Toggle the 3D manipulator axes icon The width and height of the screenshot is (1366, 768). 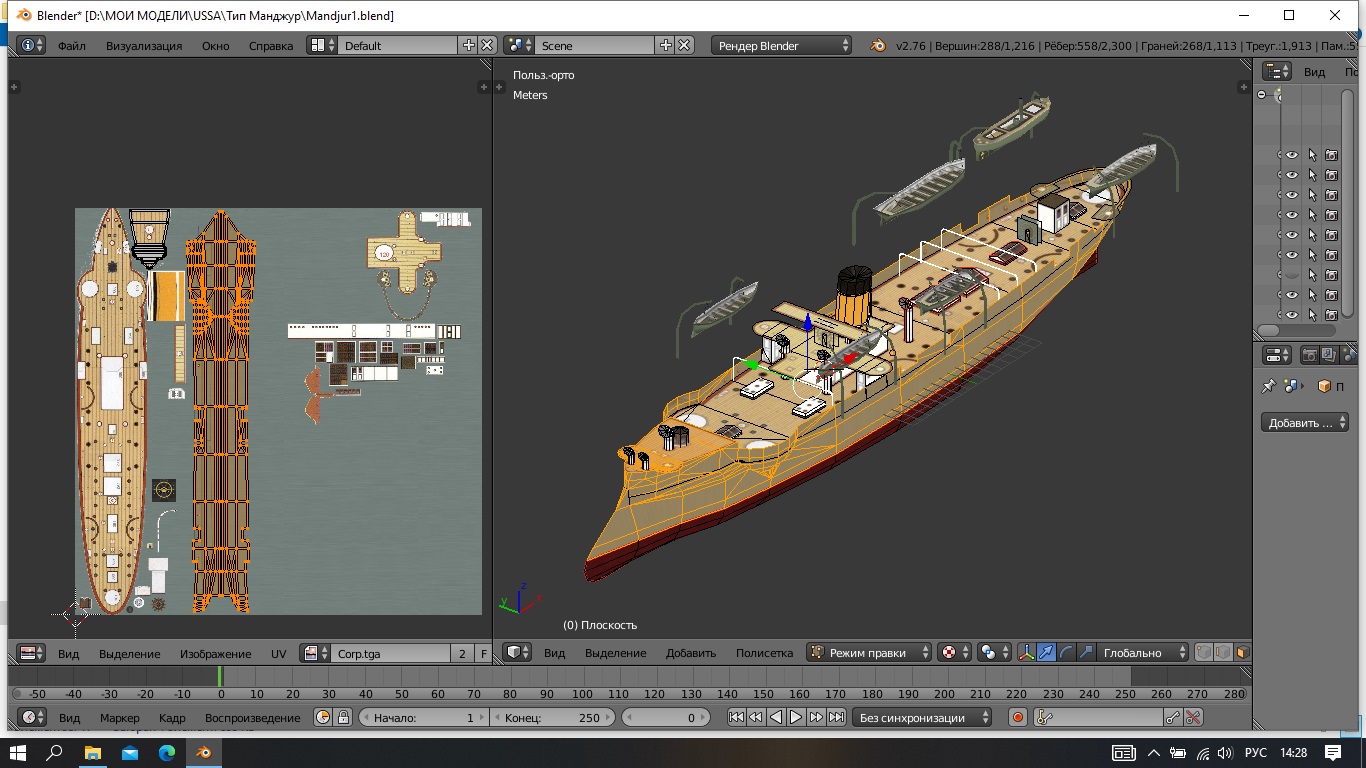coord(1026,653)
